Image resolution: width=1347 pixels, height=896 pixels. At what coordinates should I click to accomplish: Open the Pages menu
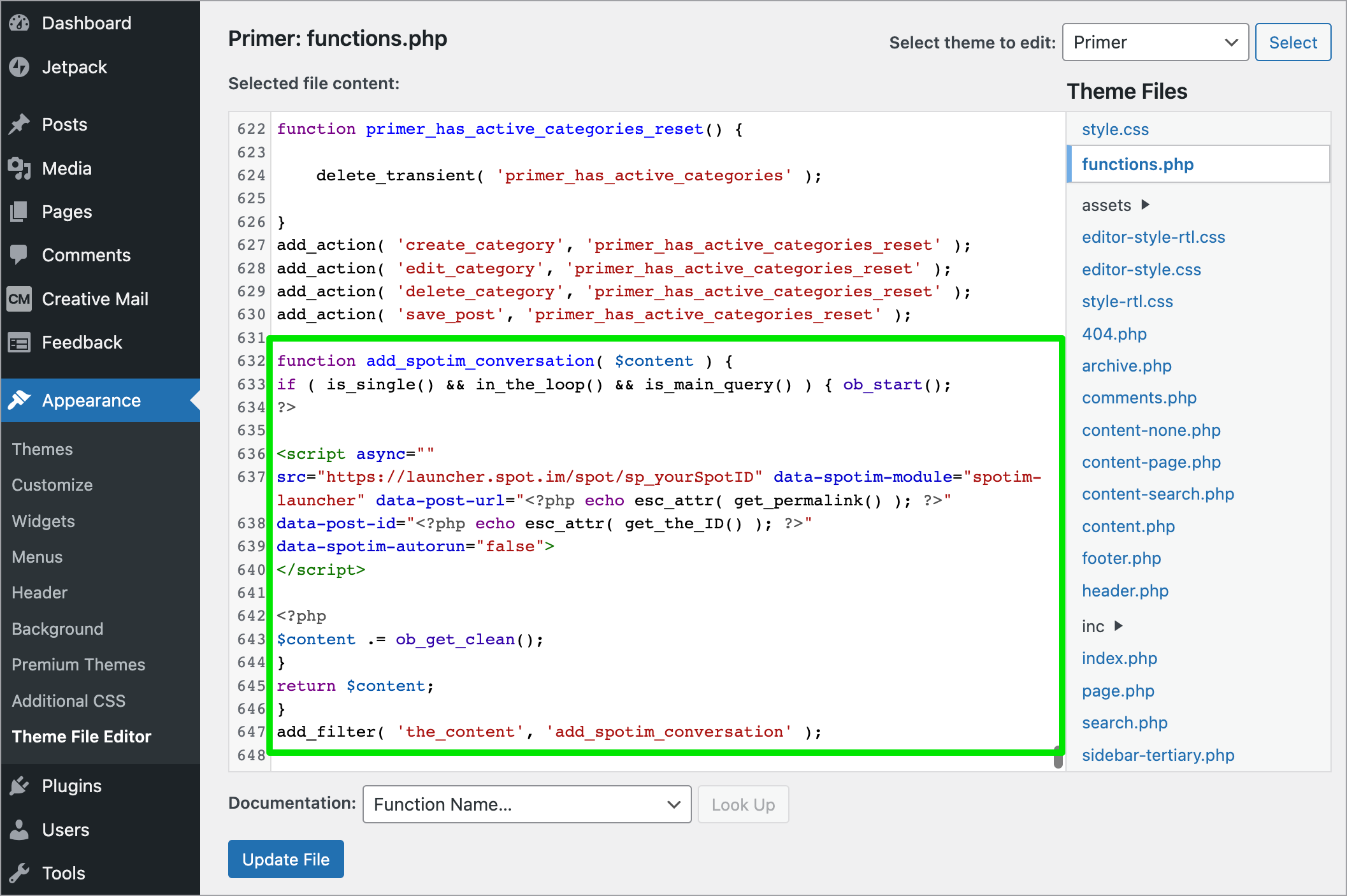(67, 212)
